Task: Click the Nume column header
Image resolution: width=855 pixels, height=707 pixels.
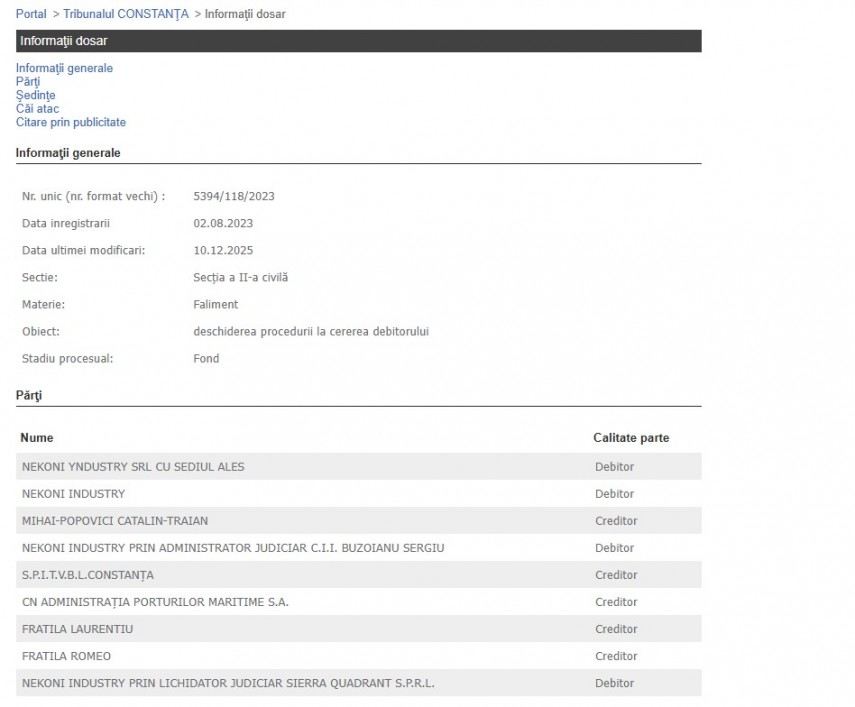Action: click(37, 438)
